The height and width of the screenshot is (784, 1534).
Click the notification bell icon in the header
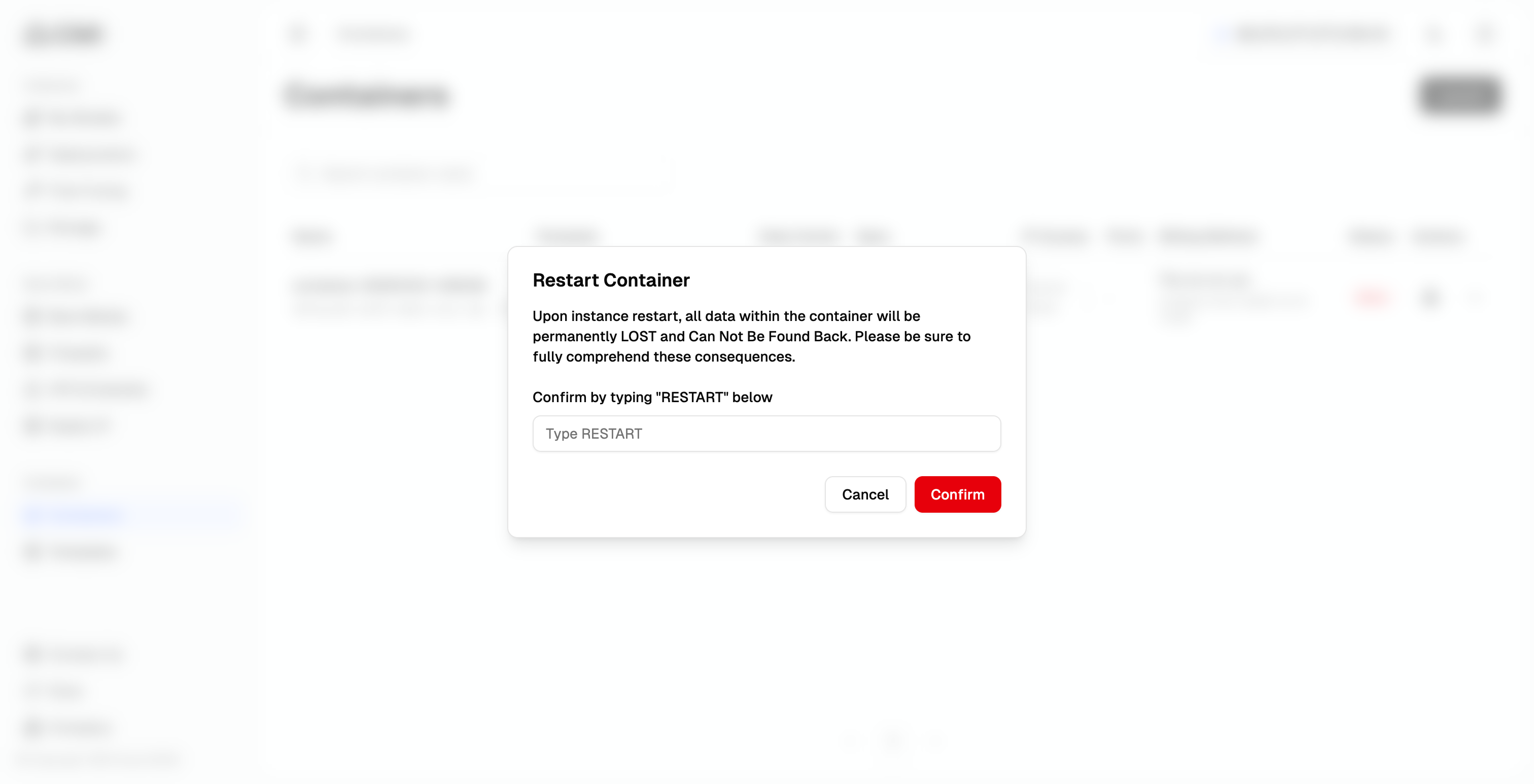pos(1434,34)
